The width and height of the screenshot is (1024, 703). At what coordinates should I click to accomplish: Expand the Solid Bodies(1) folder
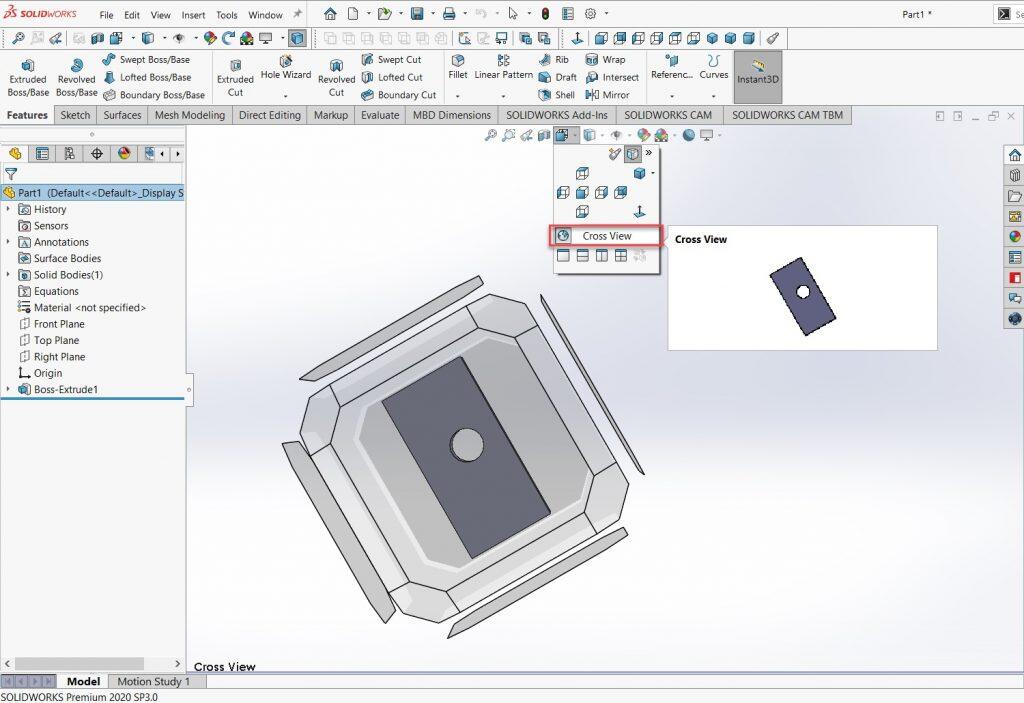click(x=8, y=275)
